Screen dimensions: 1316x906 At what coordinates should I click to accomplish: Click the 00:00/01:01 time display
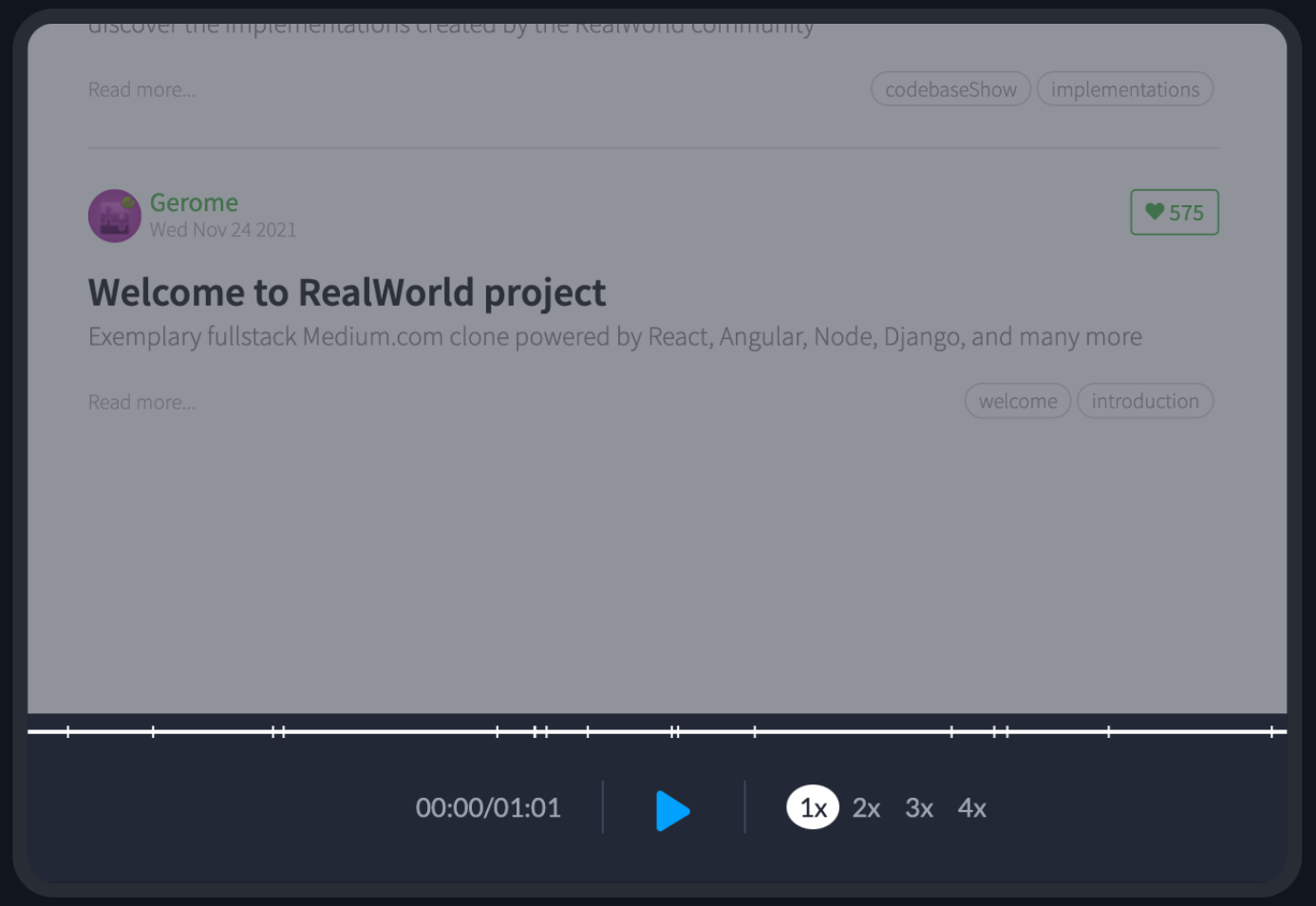(x=488, y=807)
